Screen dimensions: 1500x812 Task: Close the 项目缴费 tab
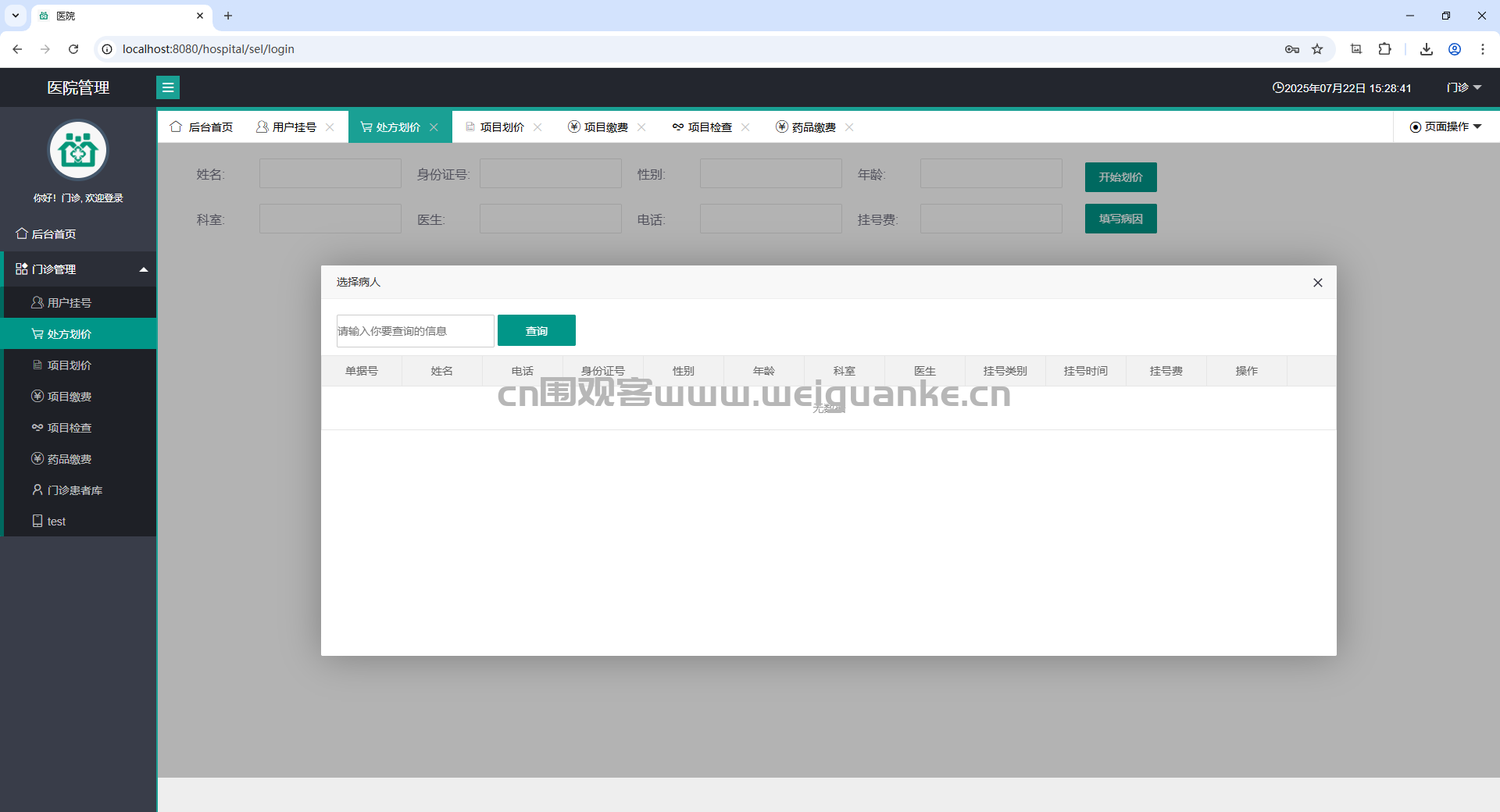[x=641, y=127]
